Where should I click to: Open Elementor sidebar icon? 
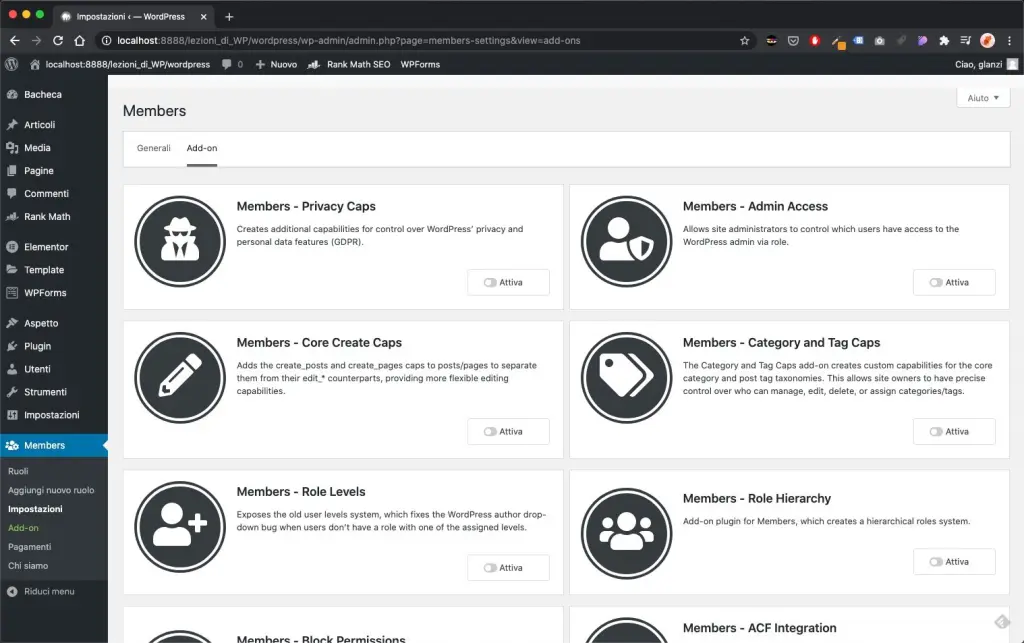[12, 247]
